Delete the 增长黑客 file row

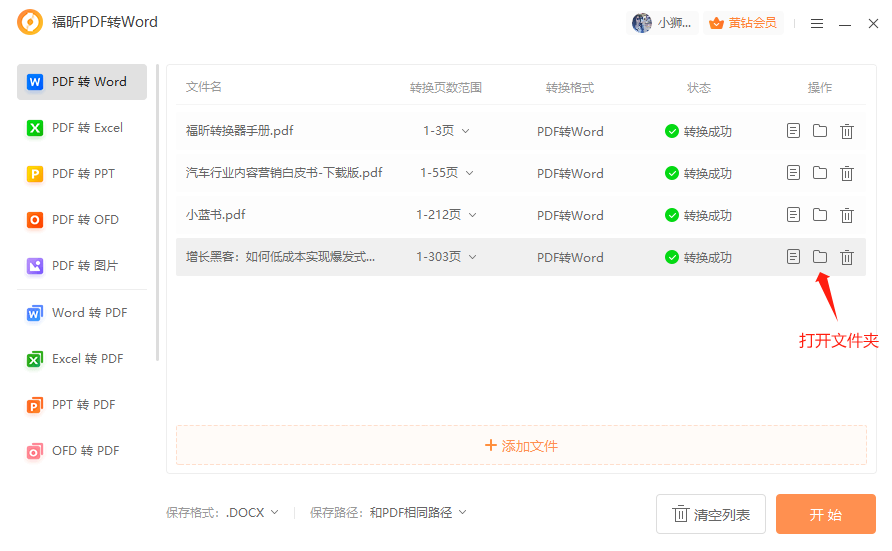click(847, 257)
